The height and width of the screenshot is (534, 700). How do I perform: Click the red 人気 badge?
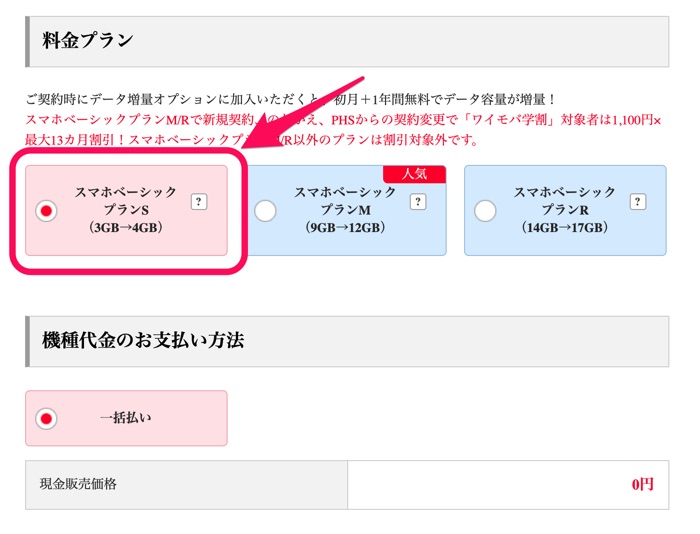415,174
